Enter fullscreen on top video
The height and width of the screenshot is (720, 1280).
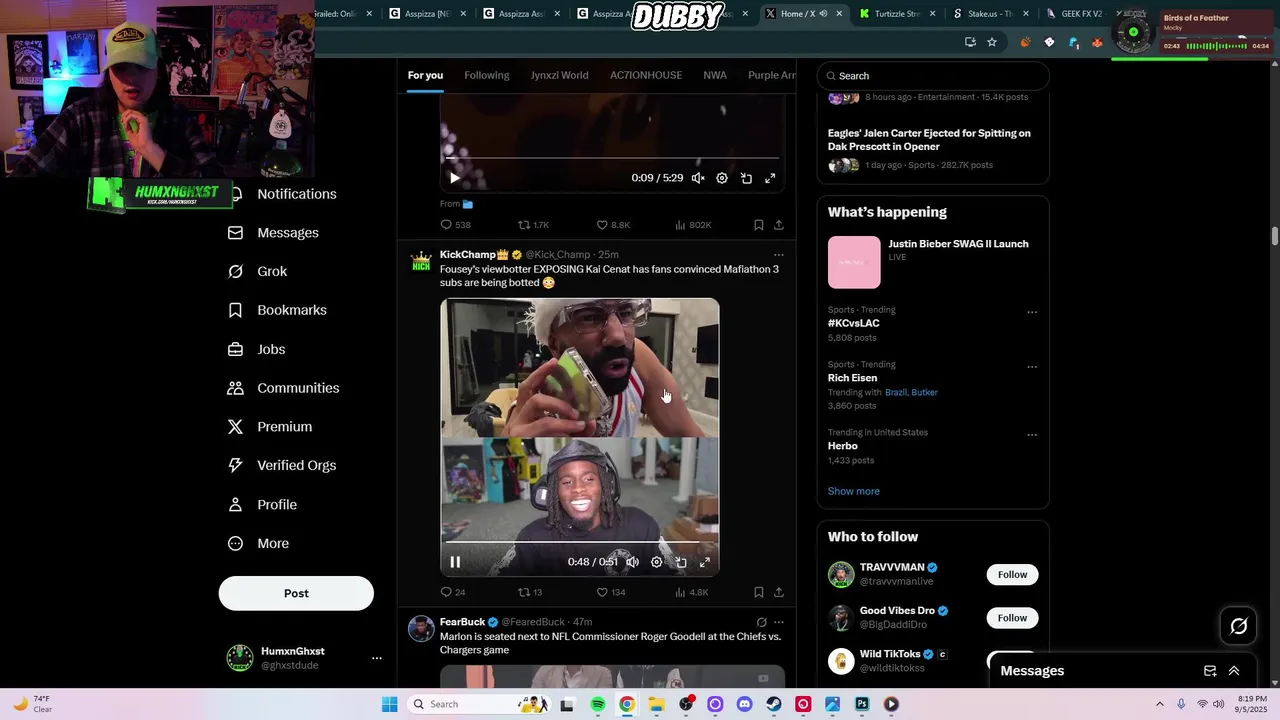click(770, 178)
